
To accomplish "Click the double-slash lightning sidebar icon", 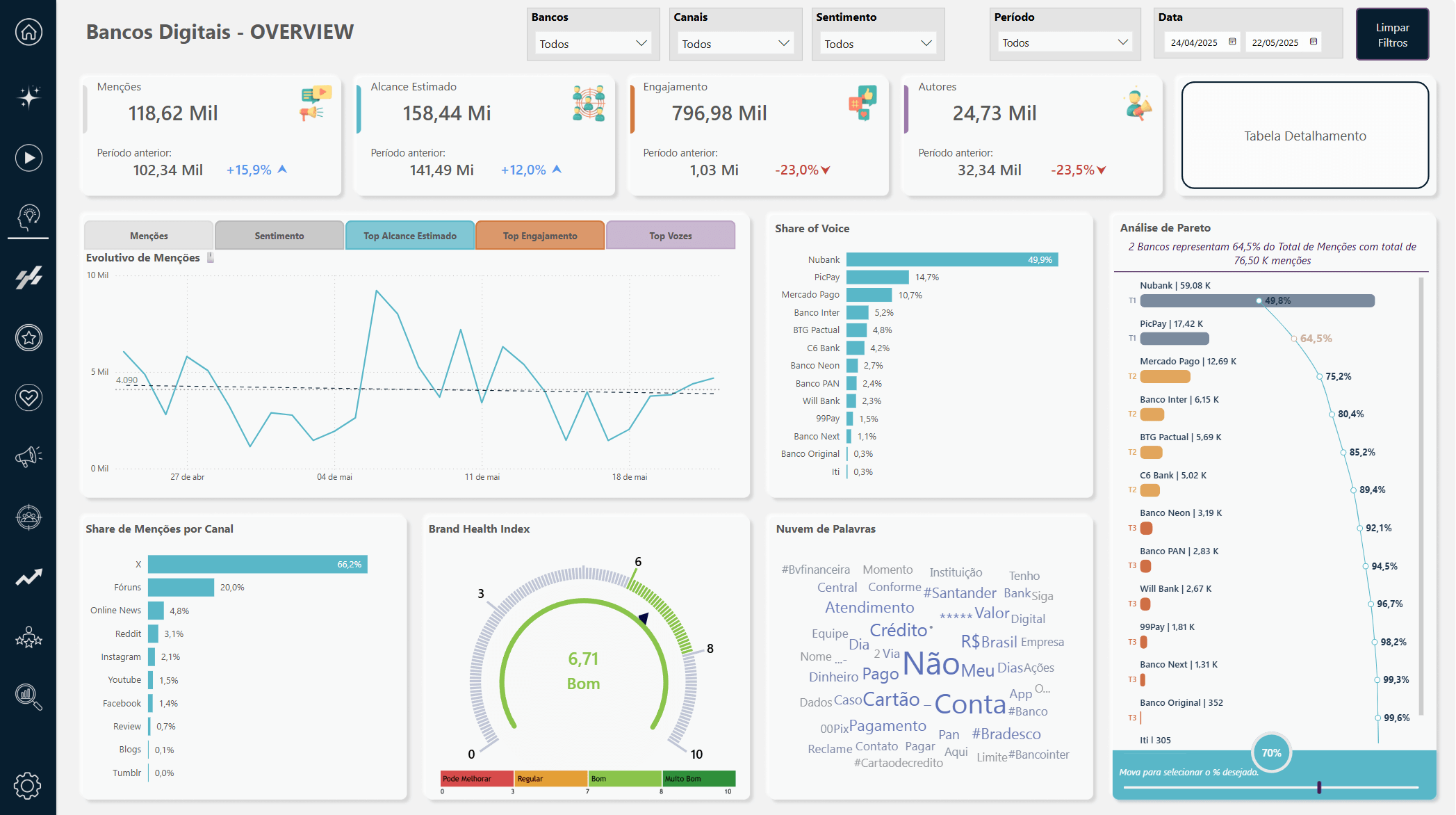I will 28,277.
